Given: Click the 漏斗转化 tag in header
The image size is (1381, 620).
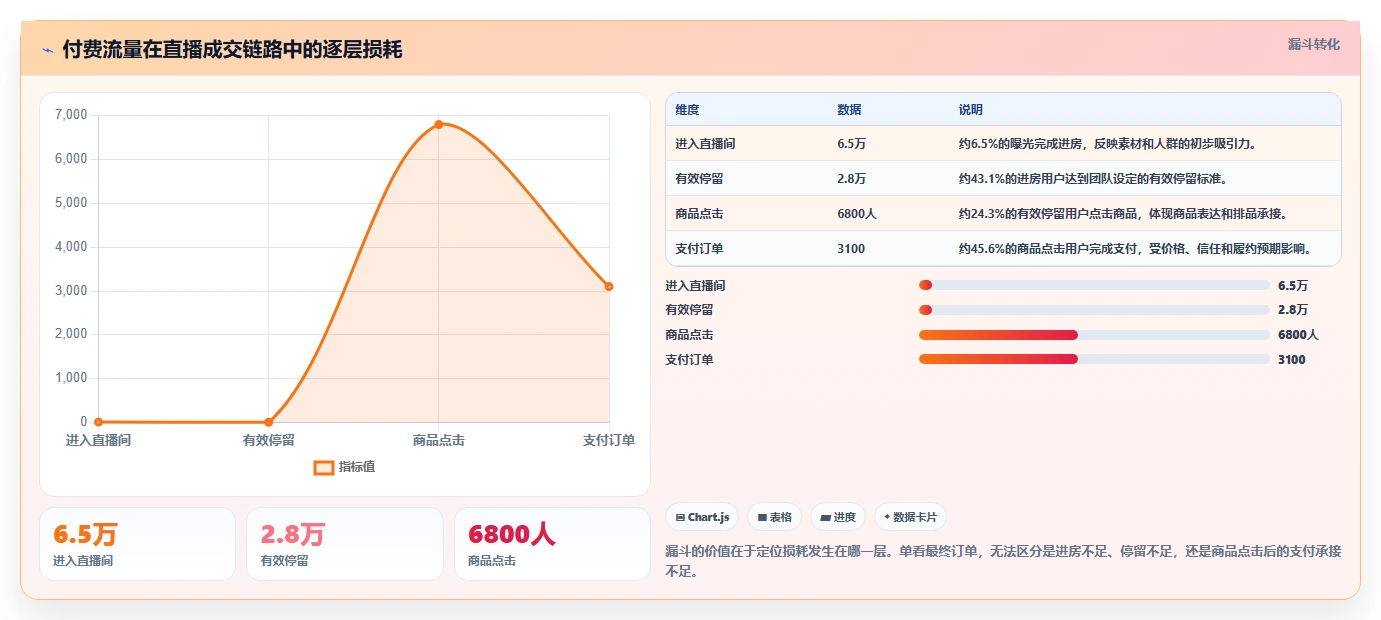Looking at the screenshot, I should click(1313, 44).
